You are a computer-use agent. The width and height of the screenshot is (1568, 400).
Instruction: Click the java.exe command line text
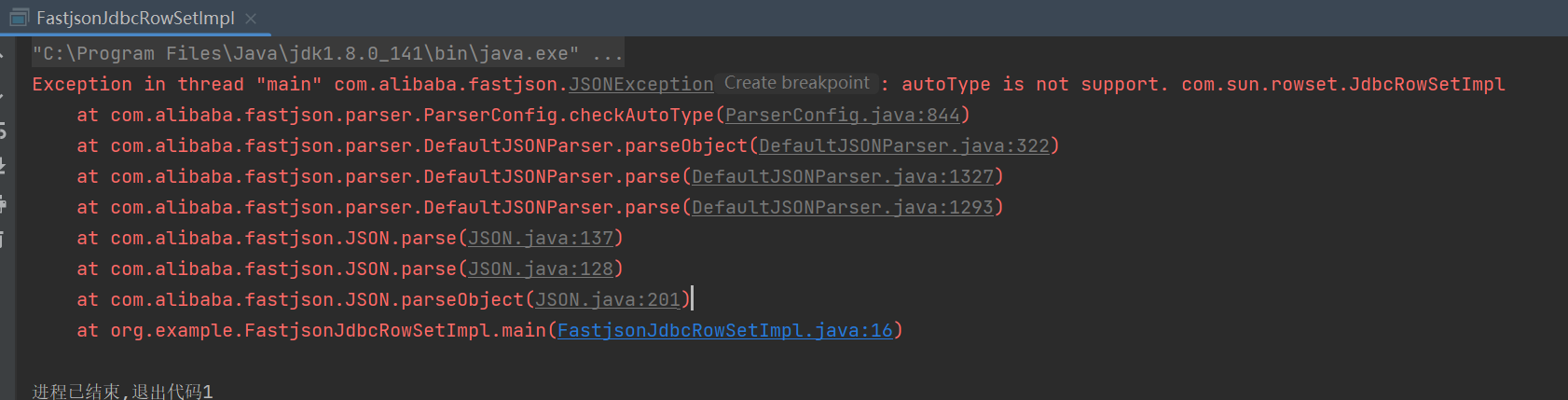click(x=306, y=53)
